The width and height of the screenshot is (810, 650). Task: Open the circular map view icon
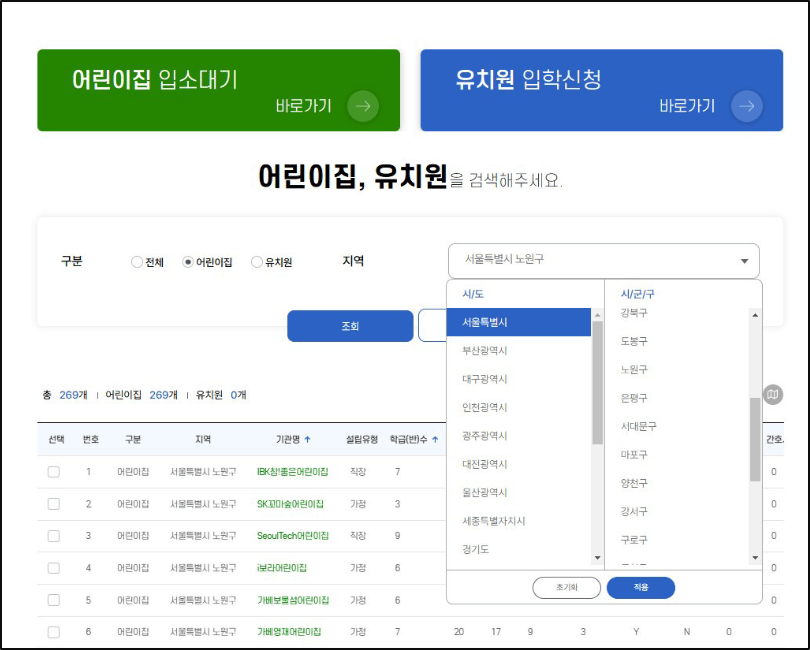point(771,394)
